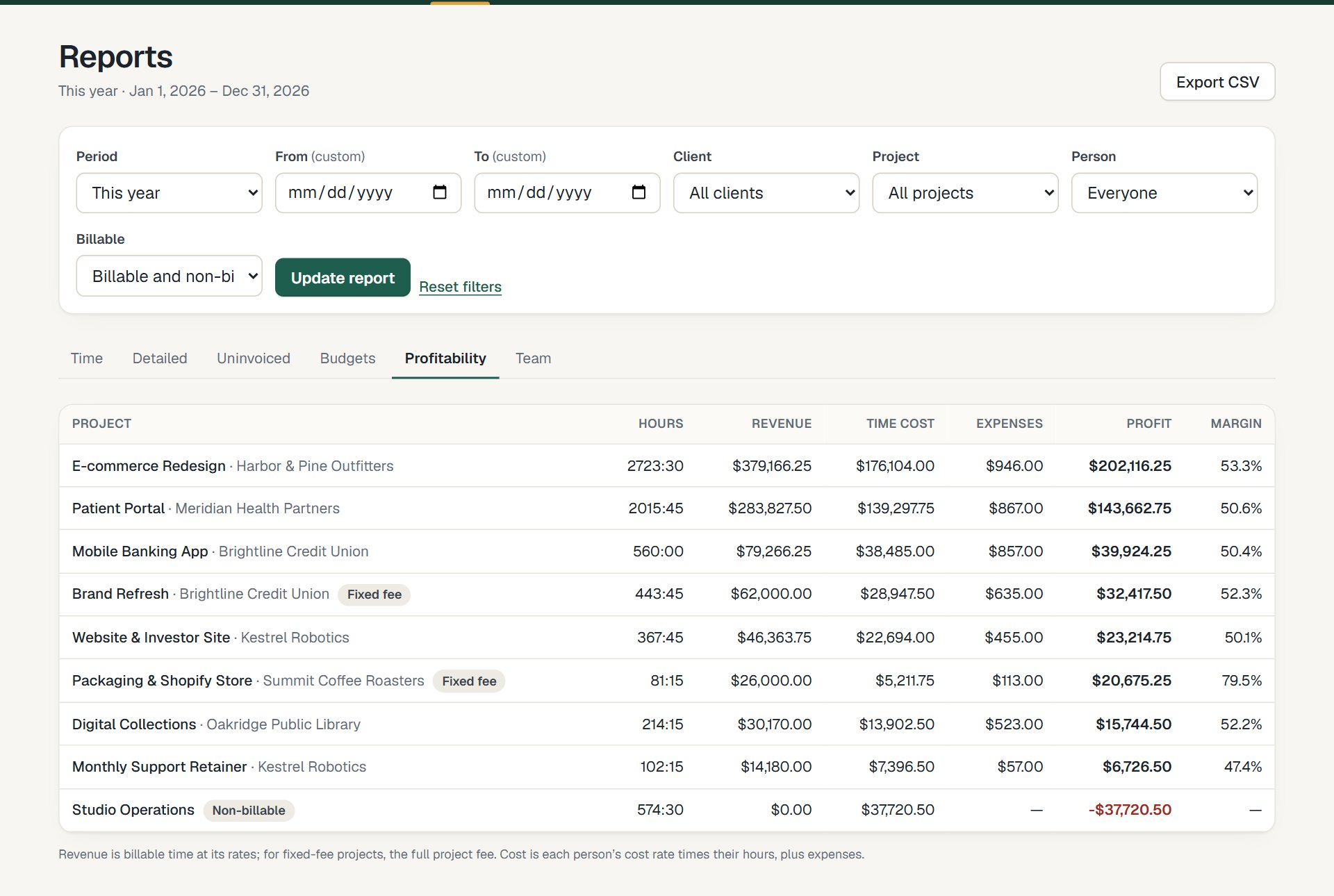Screen dimensions: 1334x896
Task: Click the From custom date input
Action: coord(368,193)
